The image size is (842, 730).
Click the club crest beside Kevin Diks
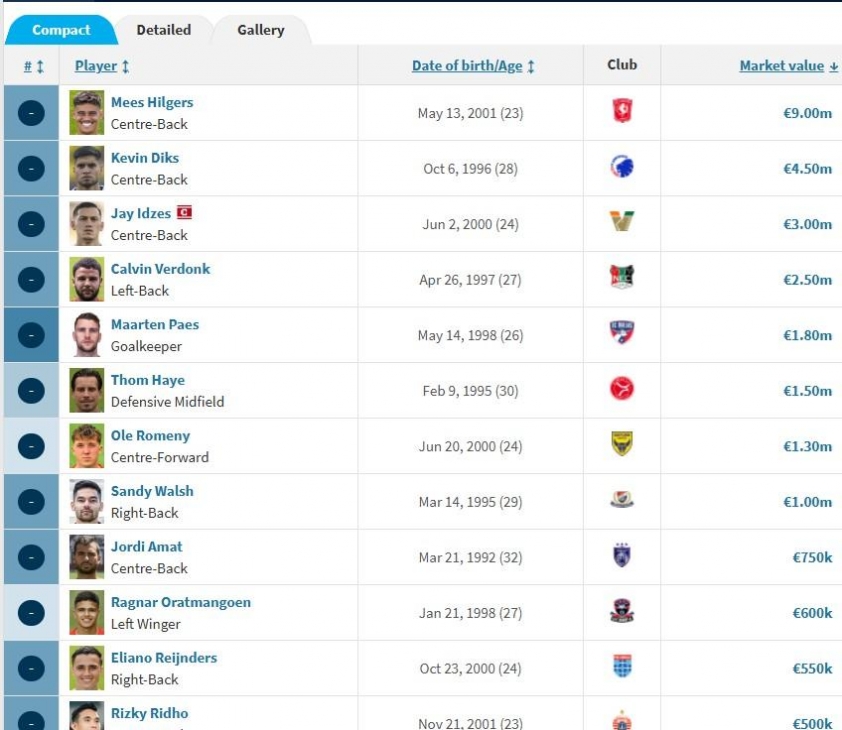(622, 167)
